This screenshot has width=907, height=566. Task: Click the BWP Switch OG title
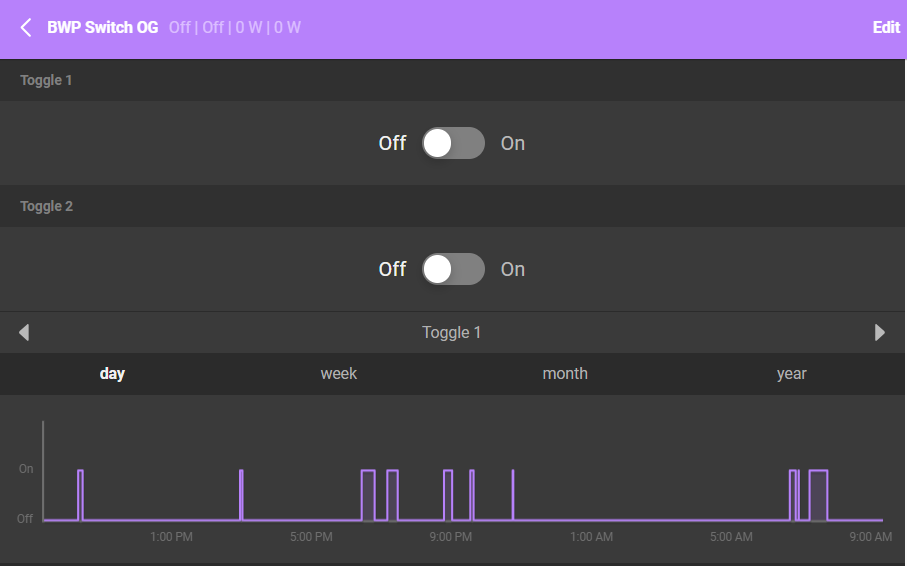pyautogui.click(x=102, y=28)
